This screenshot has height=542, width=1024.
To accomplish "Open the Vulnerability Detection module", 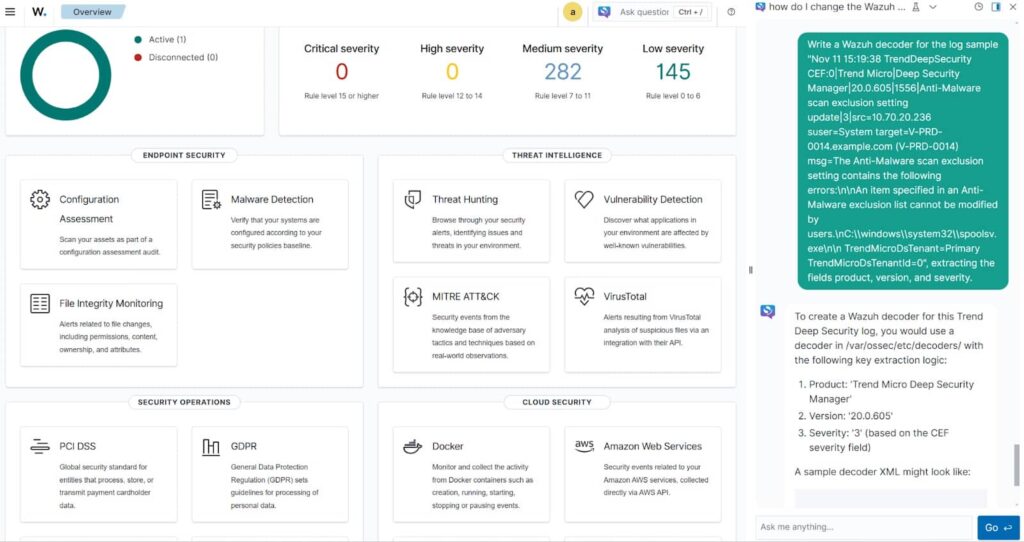I will click(652, 199).
